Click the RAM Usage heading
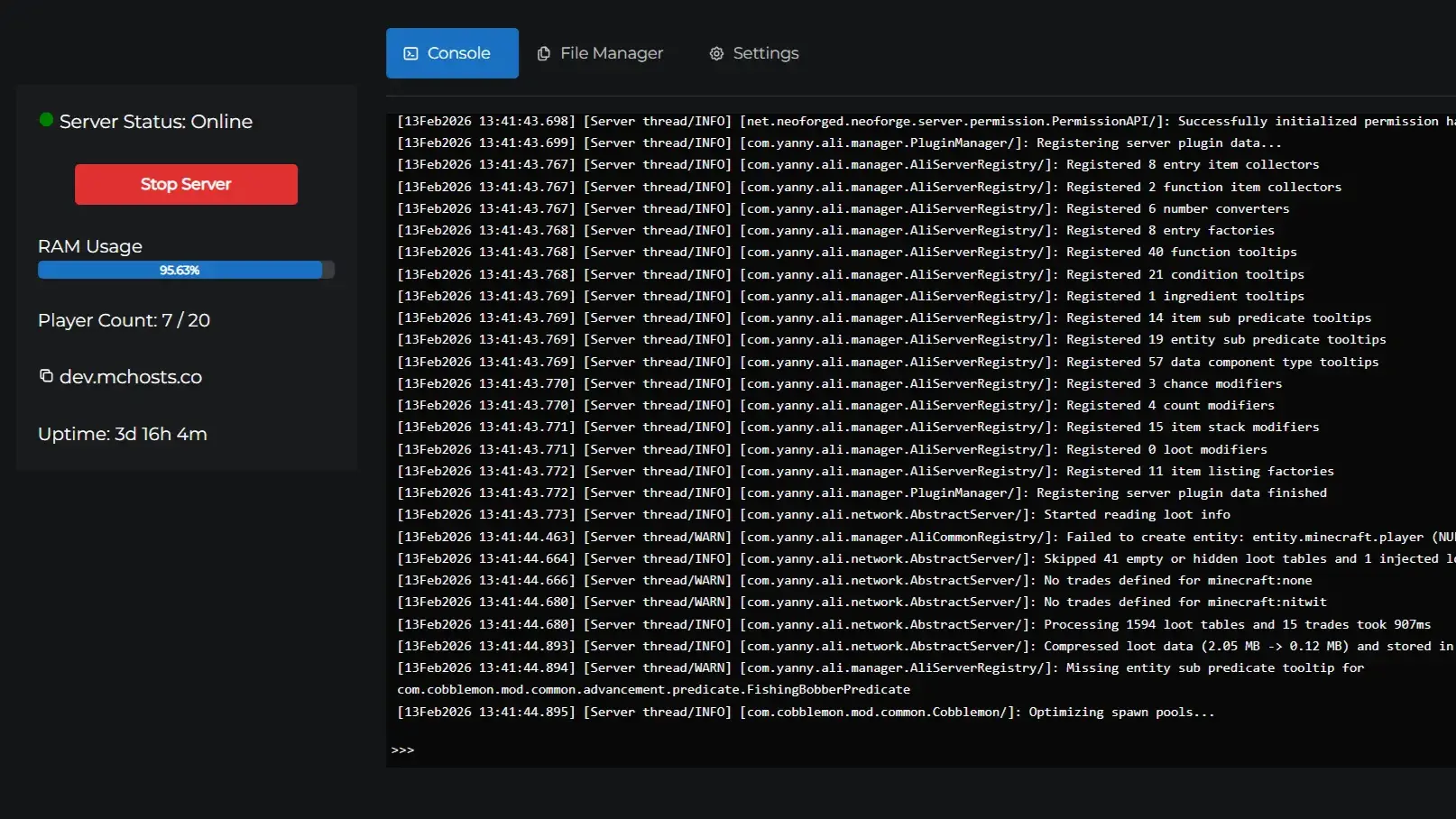1456x819 pixels. (x=90, y=246)
